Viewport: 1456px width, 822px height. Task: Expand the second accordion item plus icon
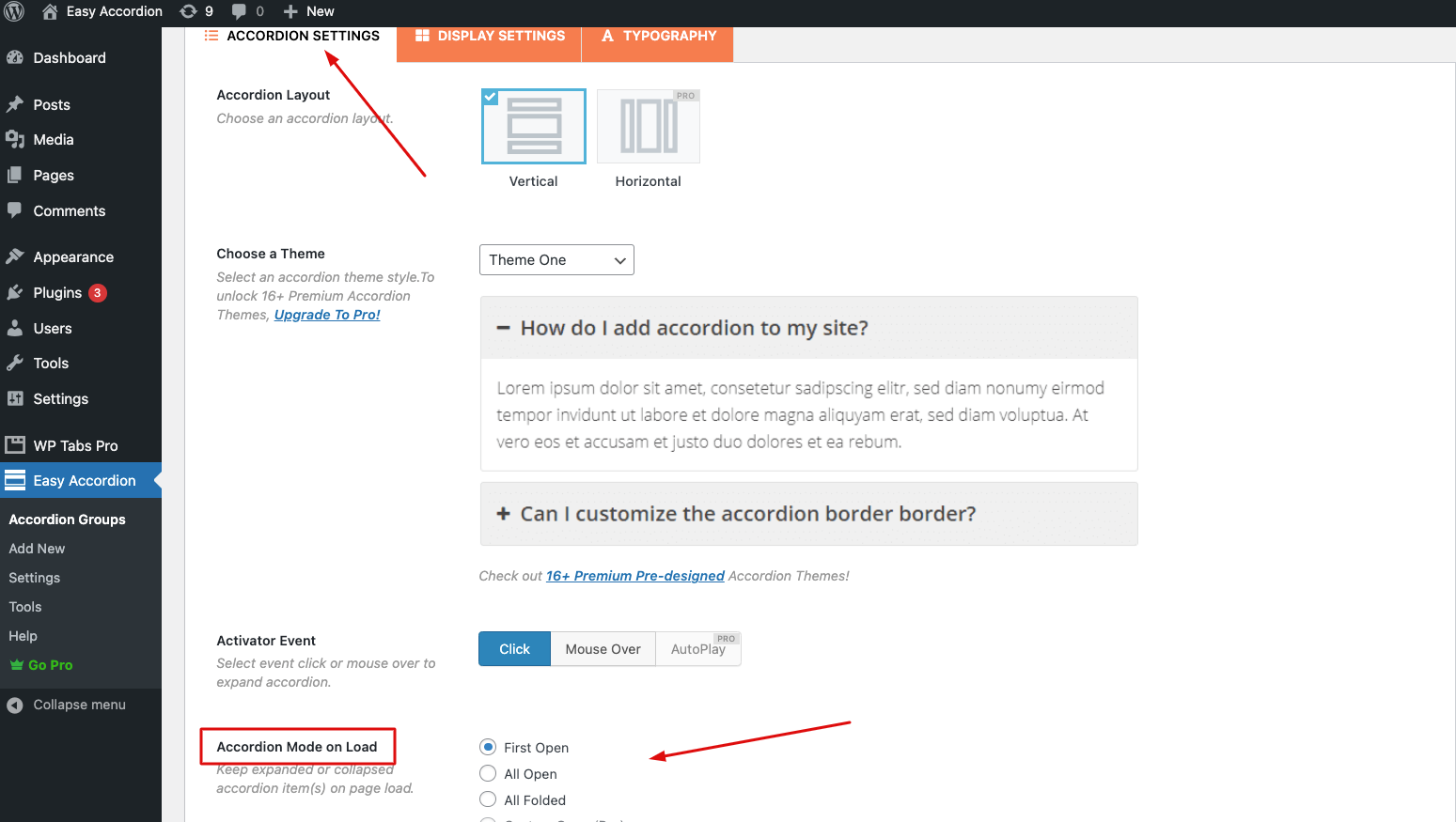[x=504, y=514]
